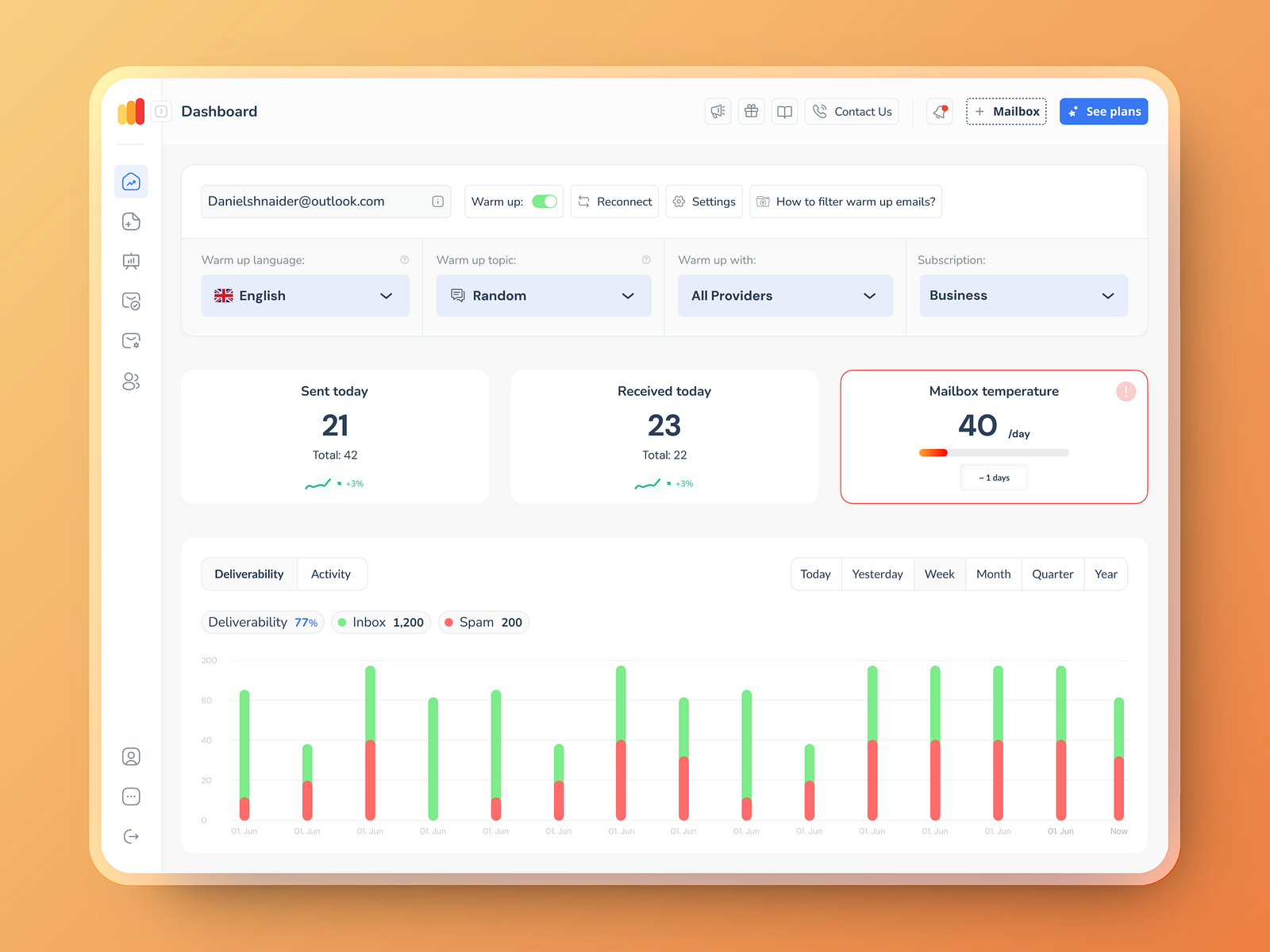Open the team members icon in sidebar
This screenshot has width=1270, height=952.
pos(131,381)
